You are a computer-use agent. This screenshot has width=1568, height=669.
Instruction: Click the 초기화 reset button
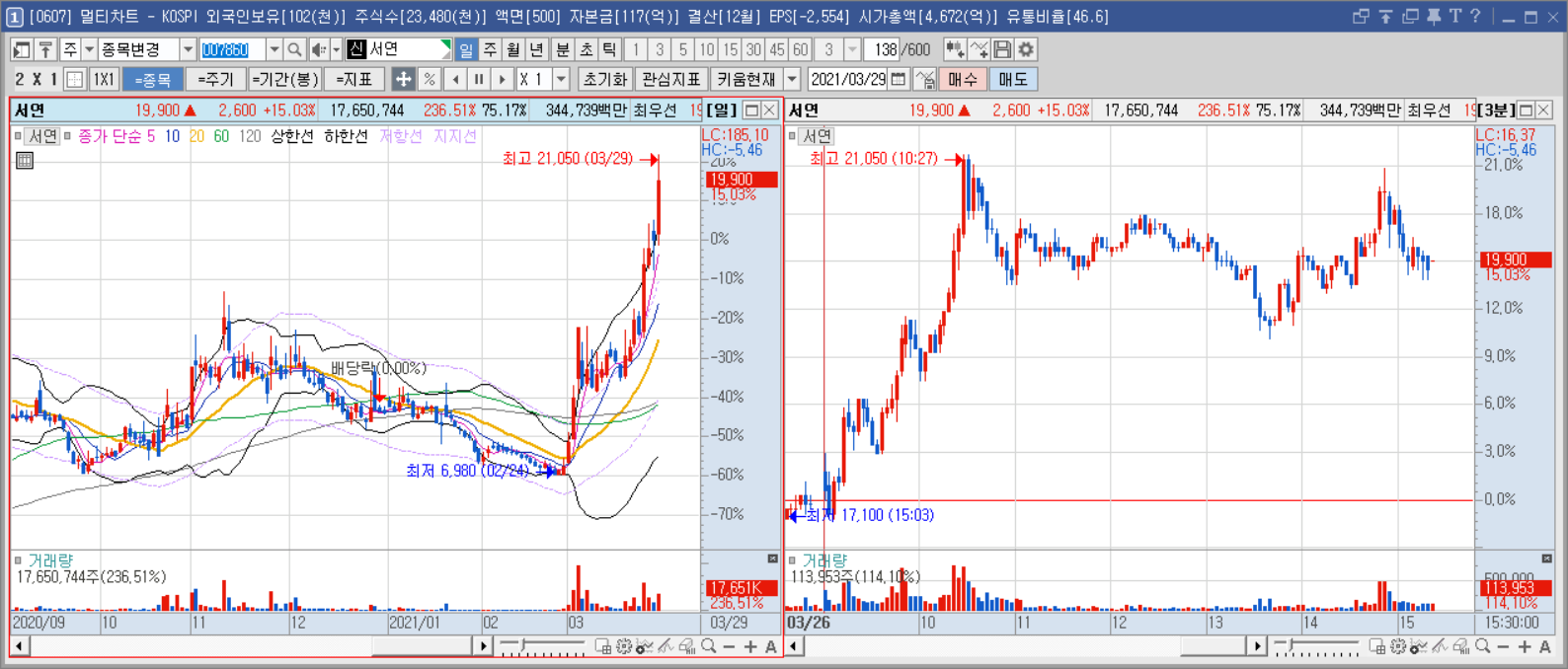[x=604, y=79]
